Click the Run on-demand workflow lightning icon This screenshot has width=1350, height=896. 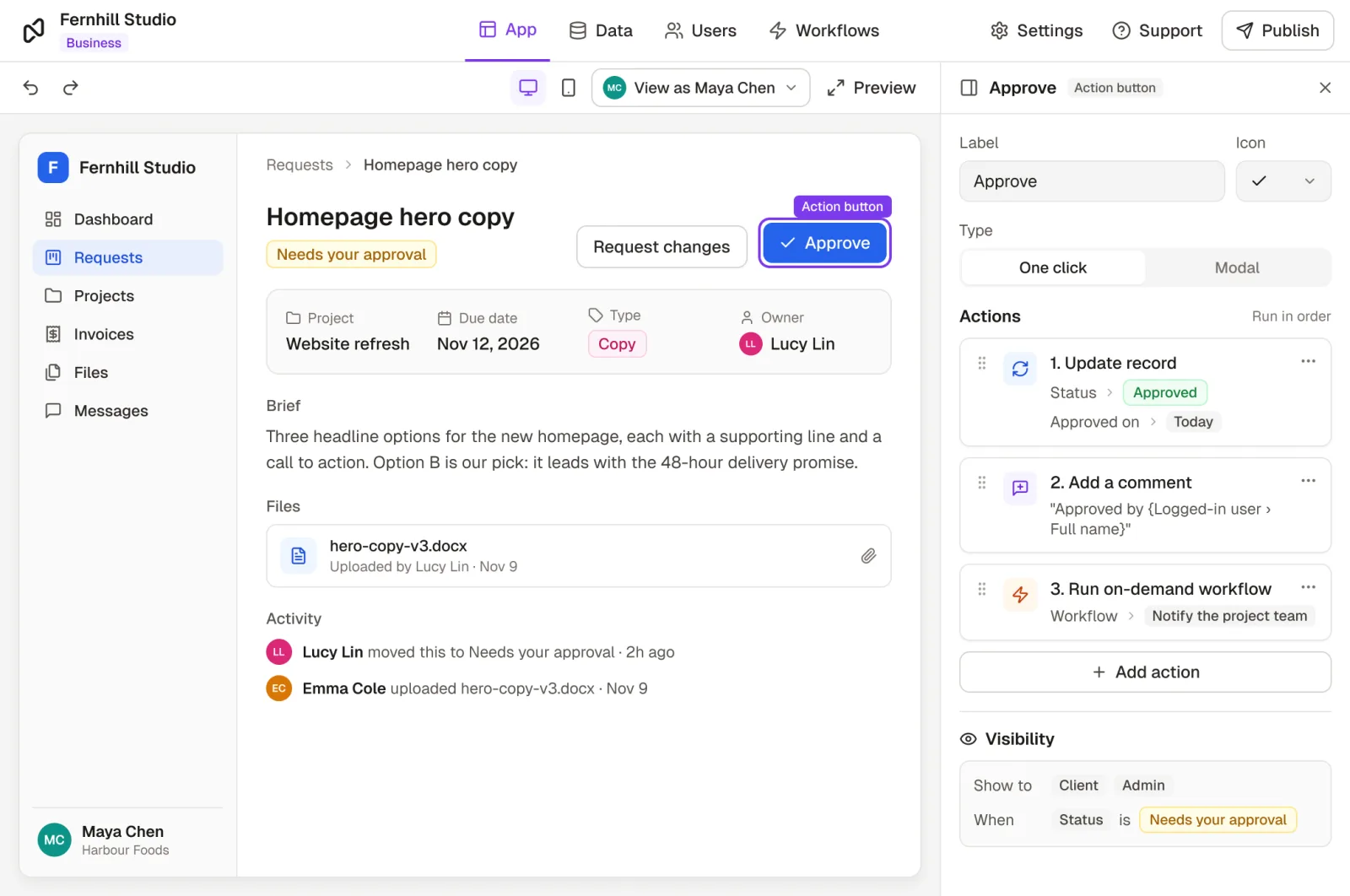1020,595
